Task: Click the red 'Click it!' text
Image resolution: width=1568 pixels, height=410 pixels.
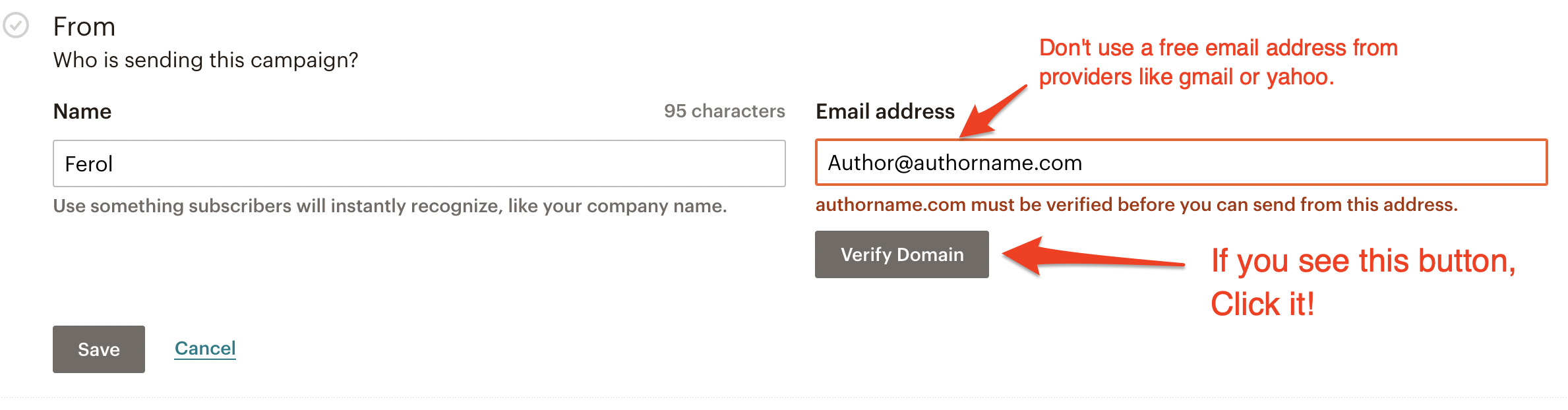Action: pos(1263,304)
